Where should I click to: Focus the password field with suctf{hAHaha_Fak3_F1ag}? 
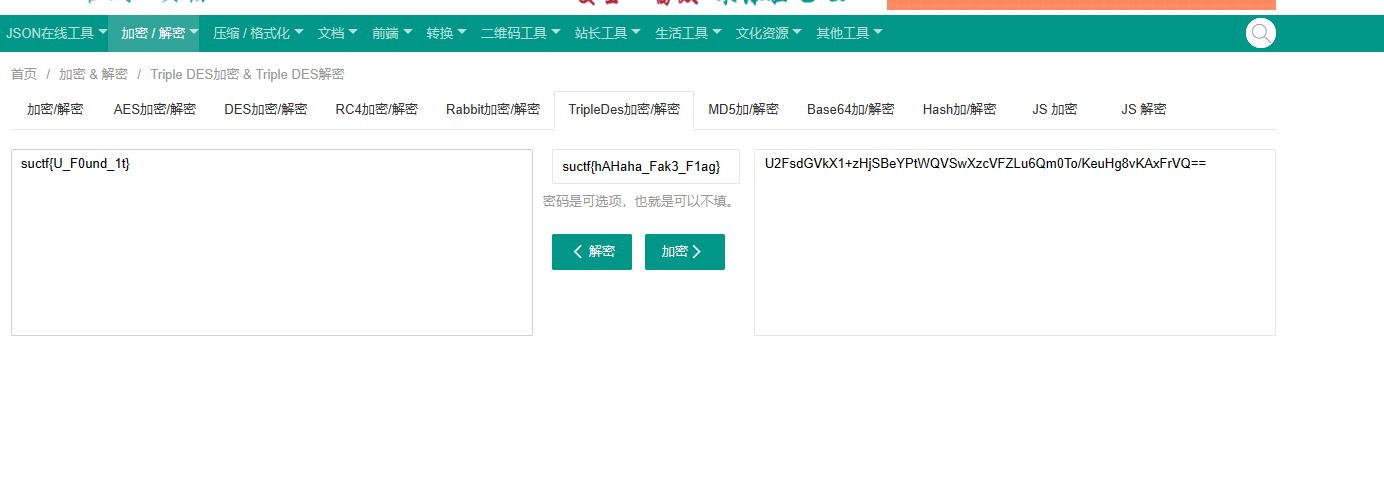[x=646, y=167]
